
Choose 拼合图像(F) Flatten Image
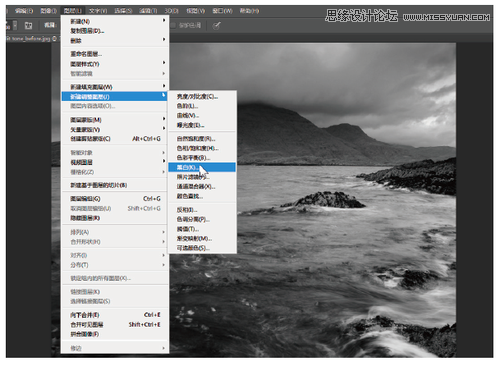tap(115, 334)
